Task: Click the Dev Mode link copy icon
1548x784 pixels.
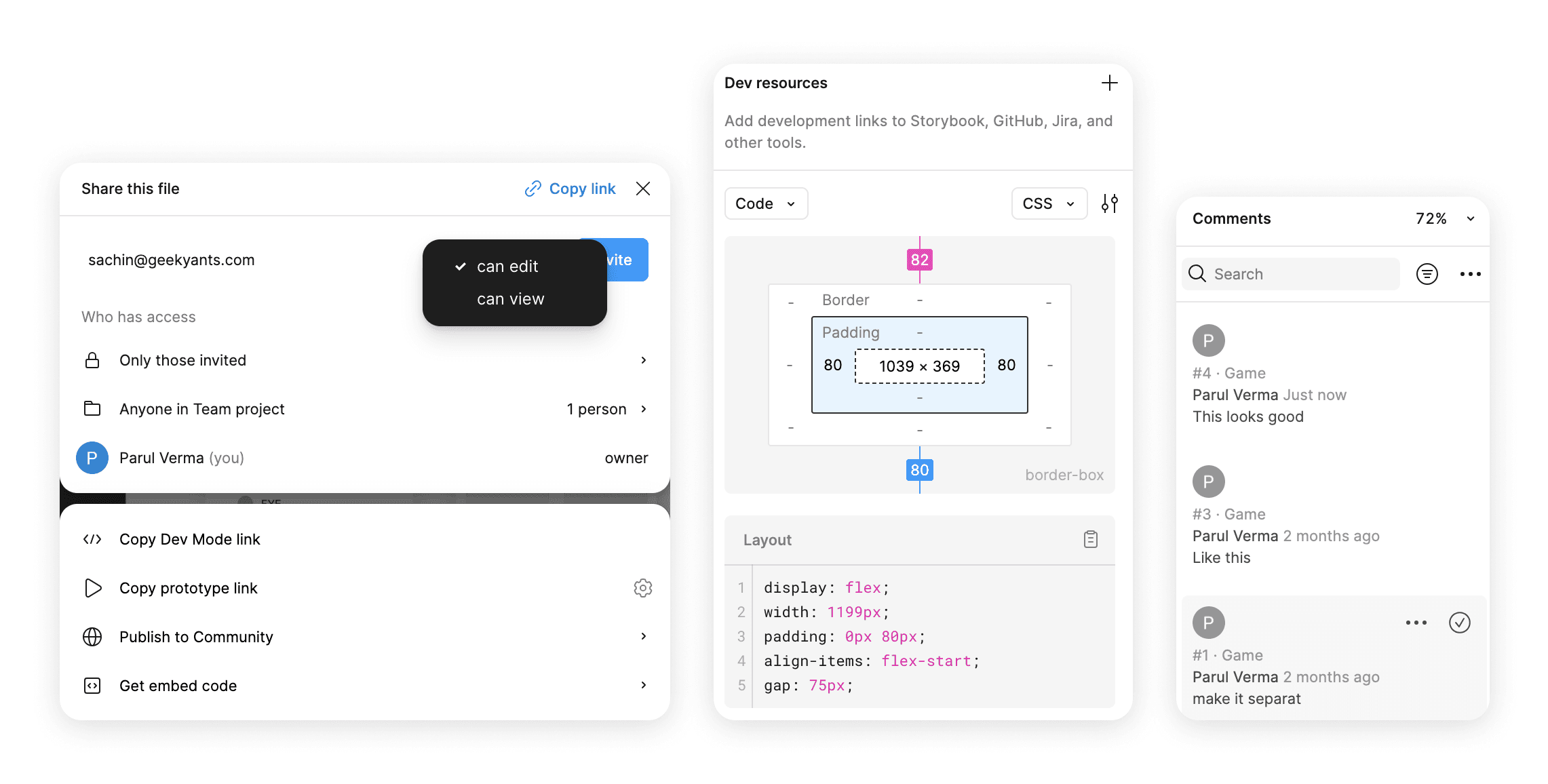Action: pos(91,538)
